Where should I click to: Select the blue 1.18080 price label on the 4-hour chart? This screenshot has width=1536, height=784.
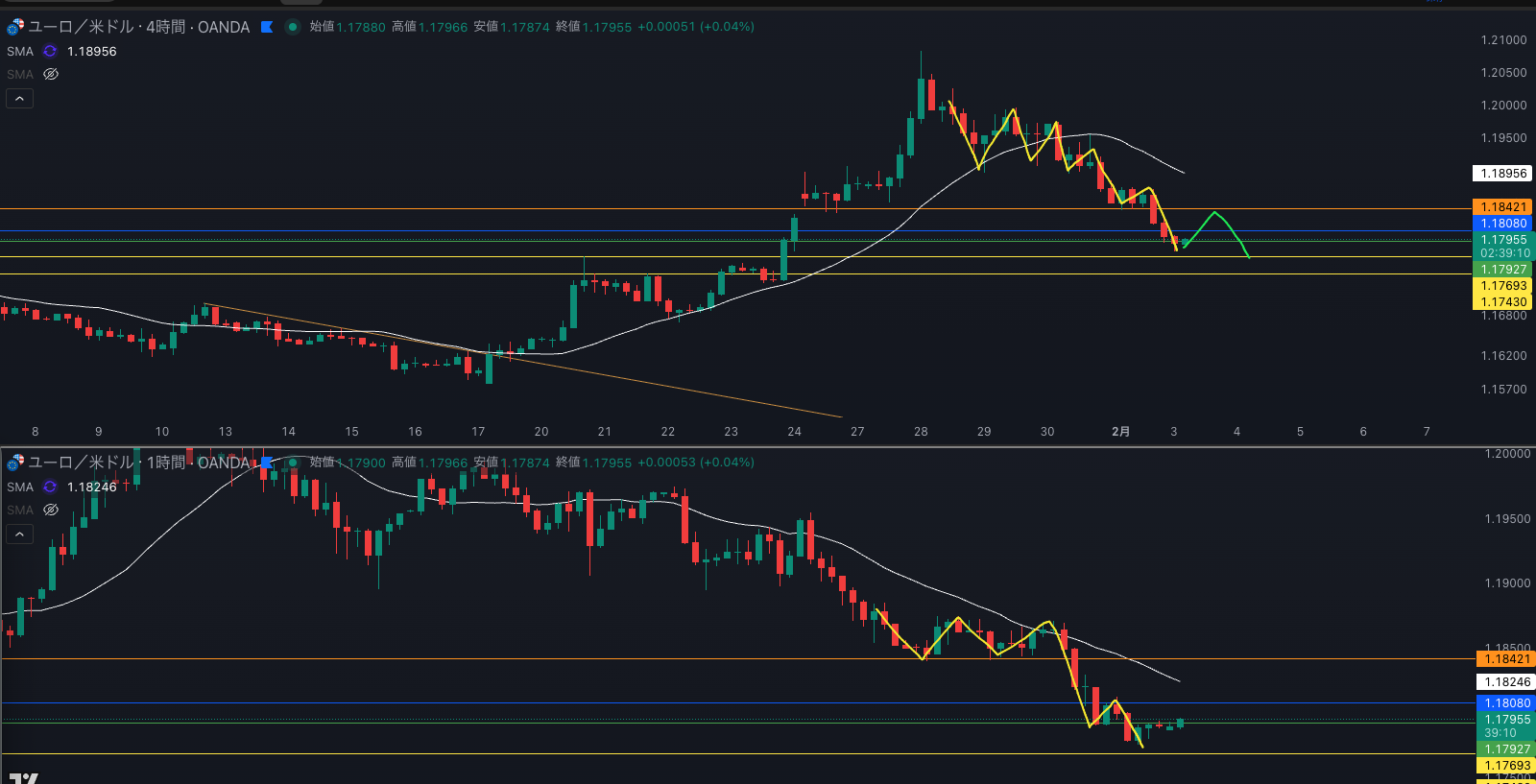[x=1502, y=224]
